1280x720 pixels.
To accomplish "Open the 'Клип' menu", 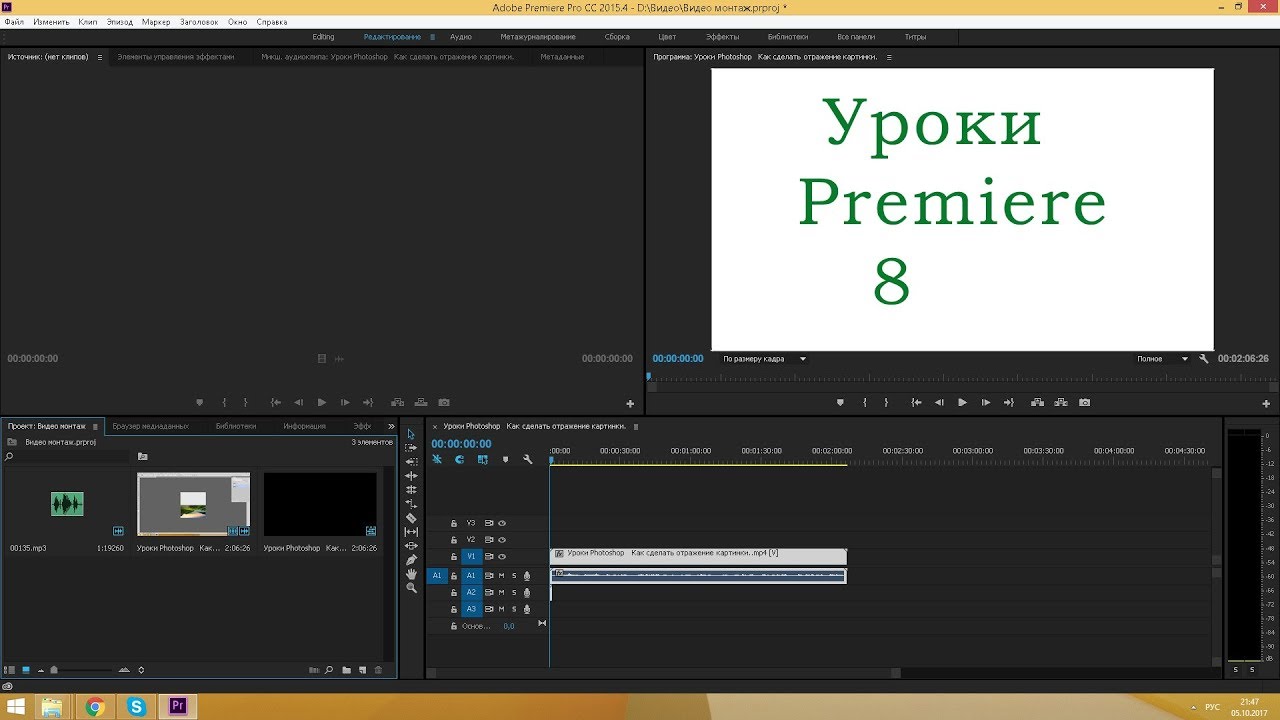I will click(x=88, y=21).
